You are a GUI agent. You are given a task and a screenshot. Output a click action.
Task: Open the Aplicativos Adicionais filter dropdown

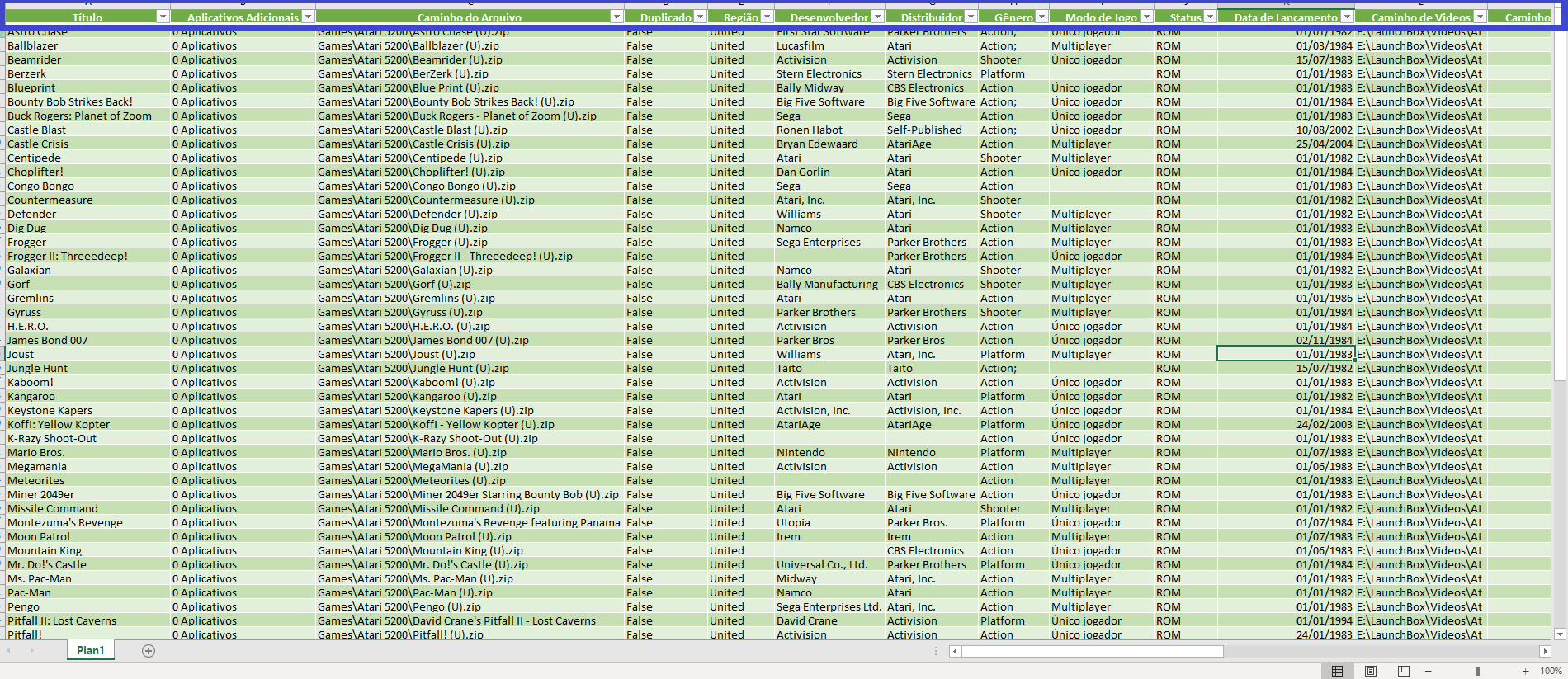tap(308, 17)
